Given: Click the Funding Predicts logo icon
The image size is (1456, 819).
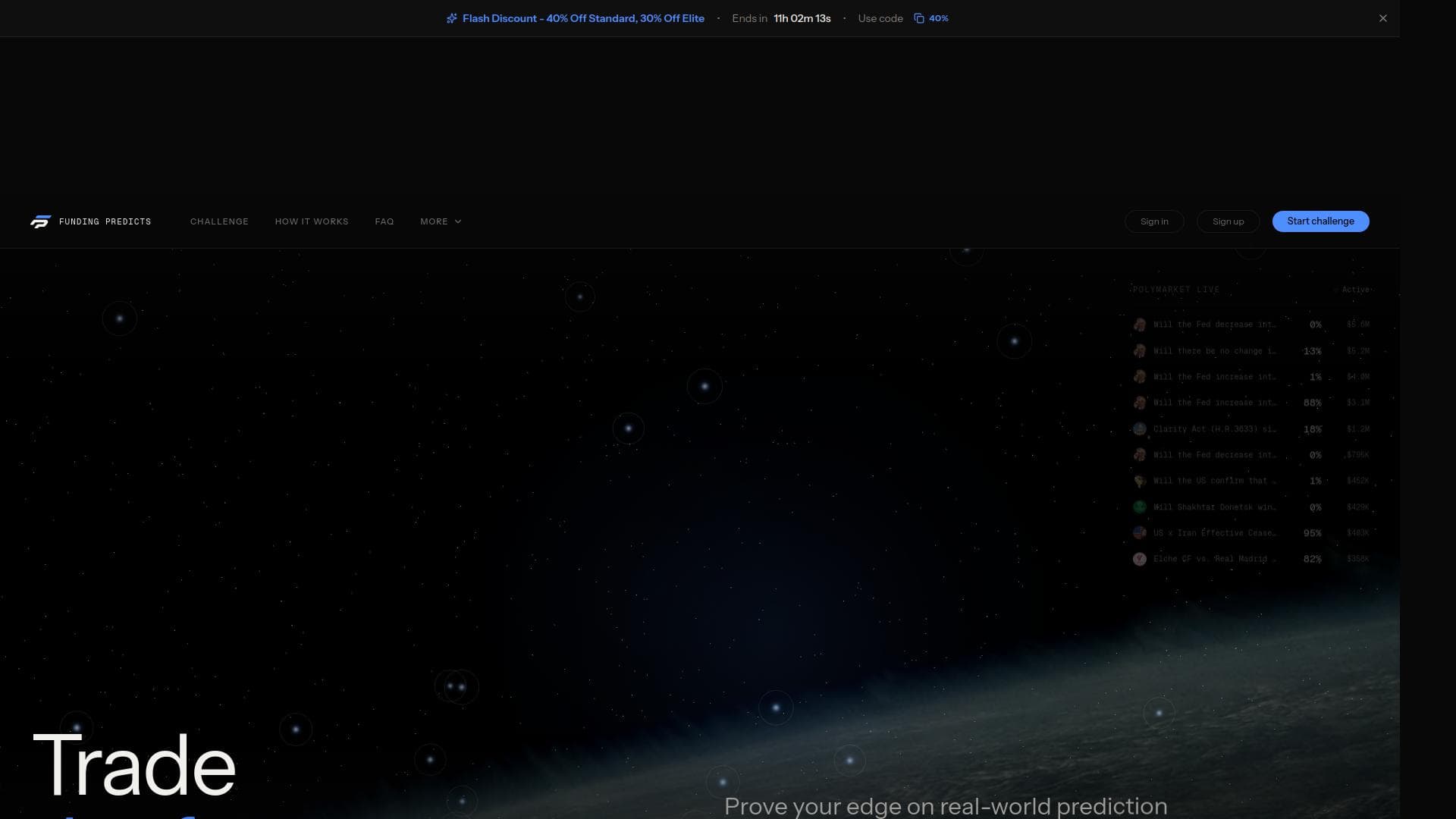Looking at the screenshot, I should click(40, 221).
